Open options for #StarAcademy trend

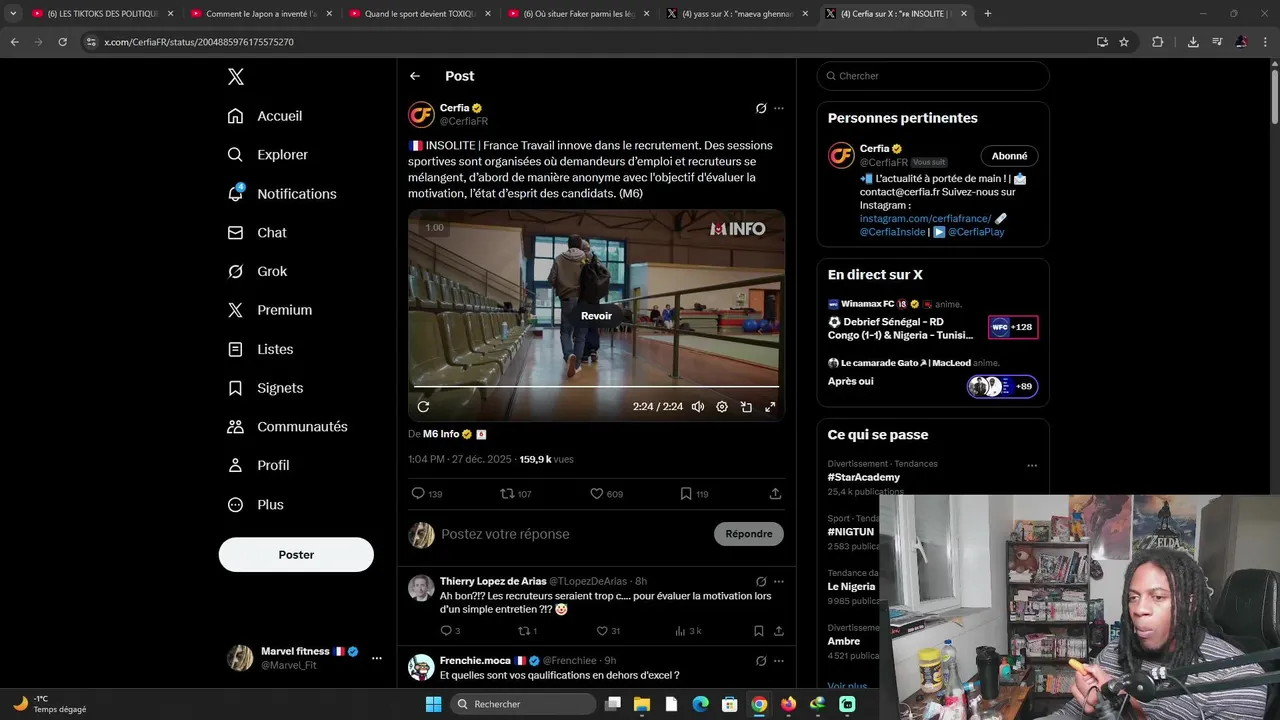[1032, 465]
